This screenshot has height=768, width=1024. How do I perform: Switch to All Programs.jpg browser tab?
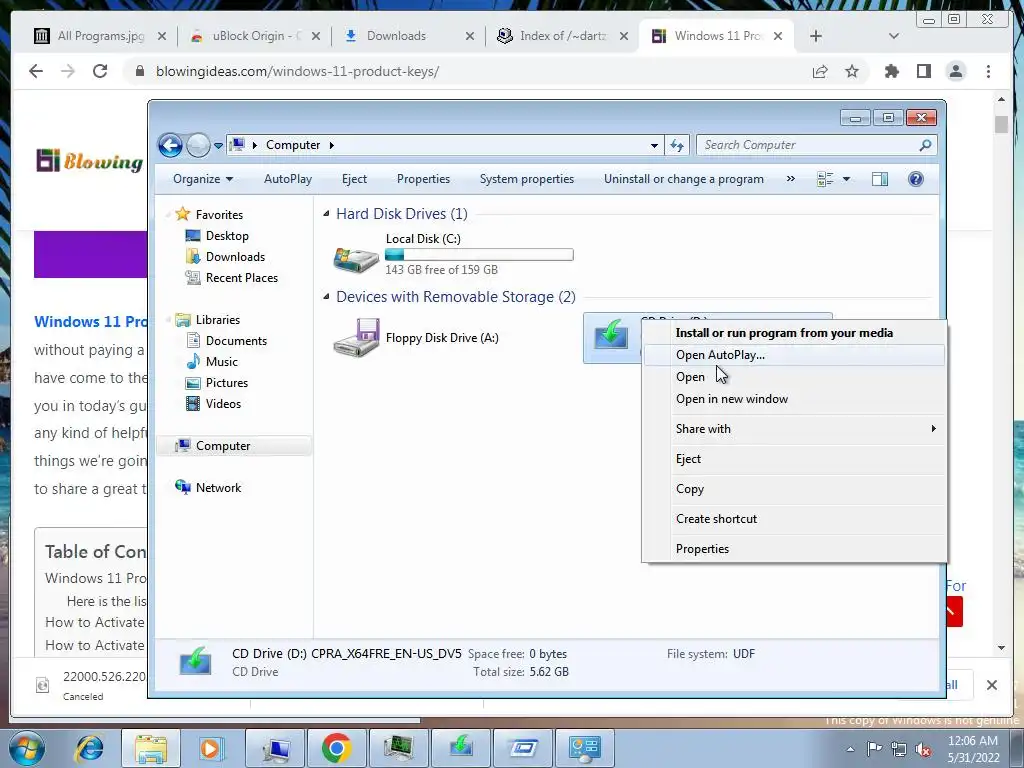[x=99, y=36]
